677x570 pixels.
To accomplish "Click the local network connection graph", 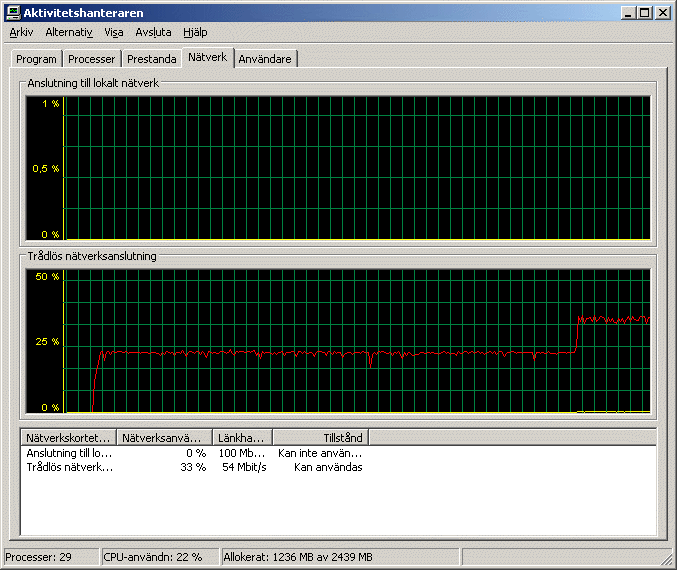I will coord(356,168).
